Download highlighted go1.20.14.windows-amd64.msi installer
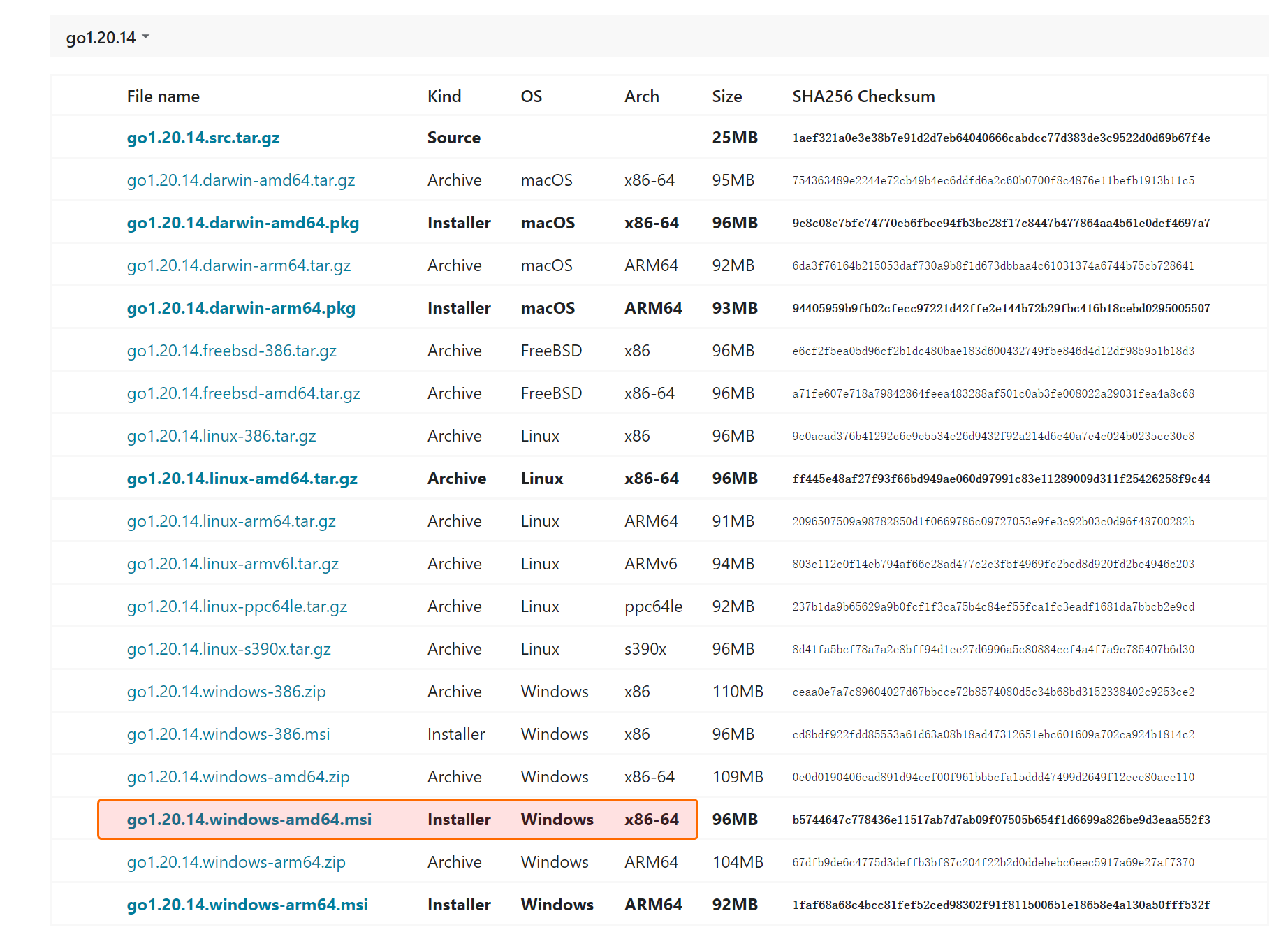This screenshot has width=1288, height=939. [249, 820]
